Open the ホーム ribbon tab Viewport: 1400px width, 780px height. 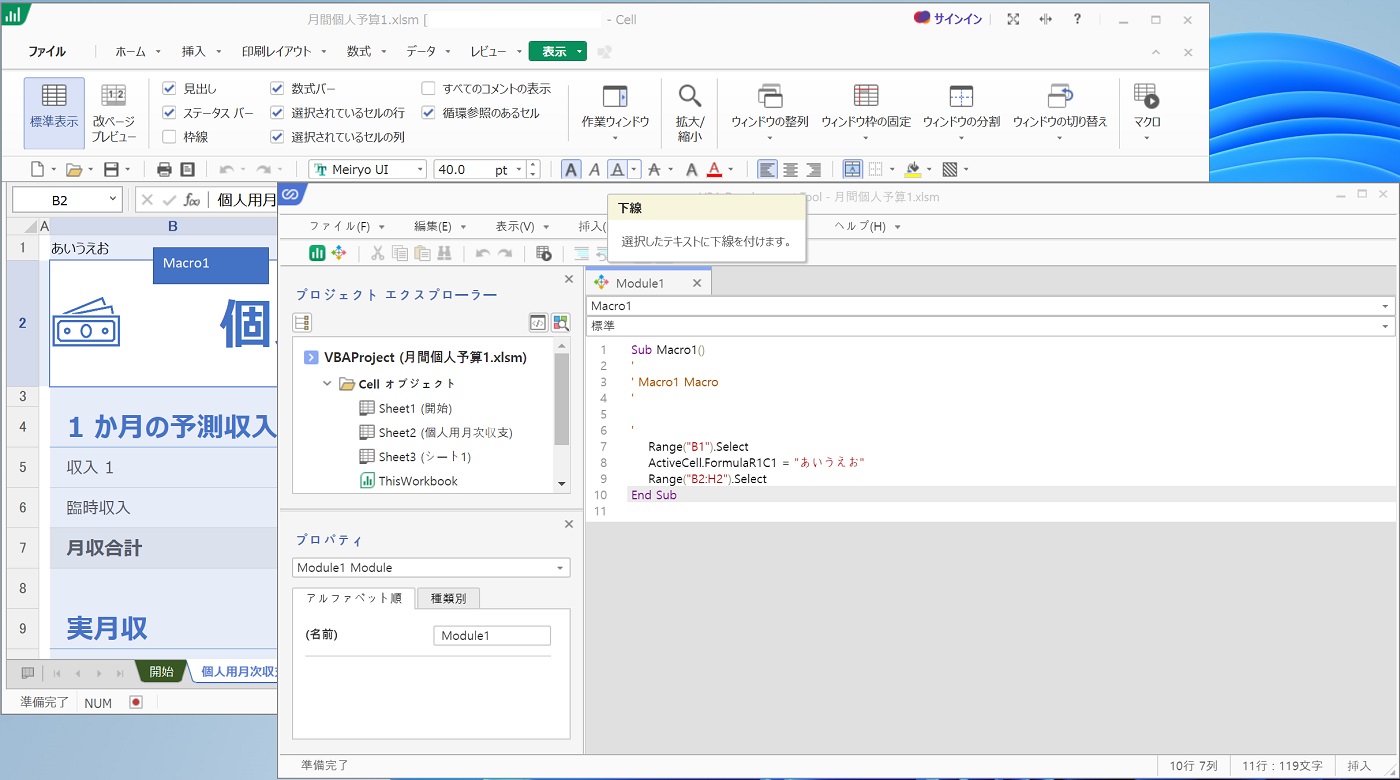[x=130, y=51]
